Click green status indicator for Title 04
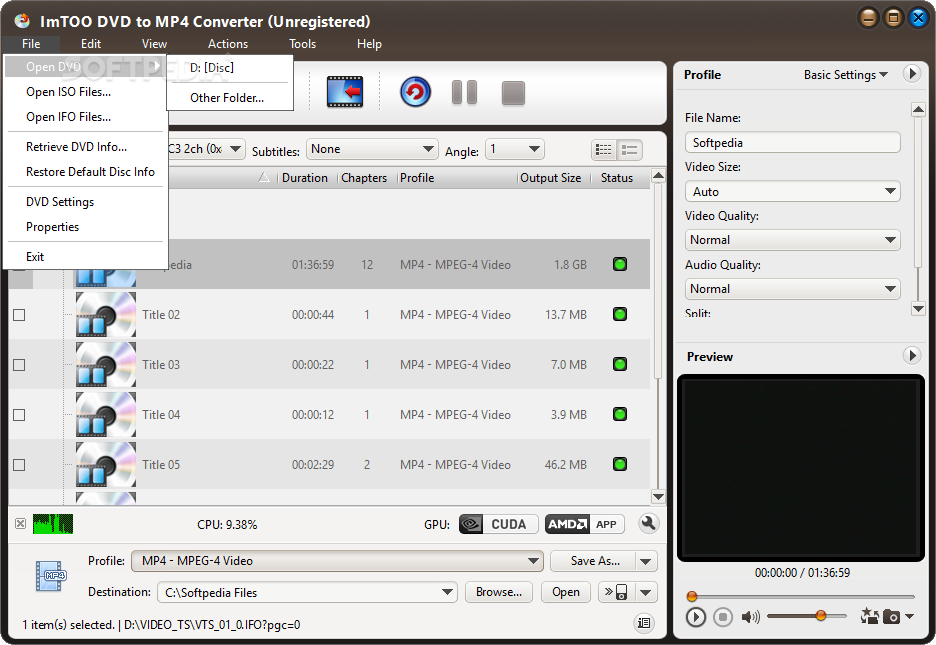The image size is (936, 645). pyautogui.click(x=620, y=414)
